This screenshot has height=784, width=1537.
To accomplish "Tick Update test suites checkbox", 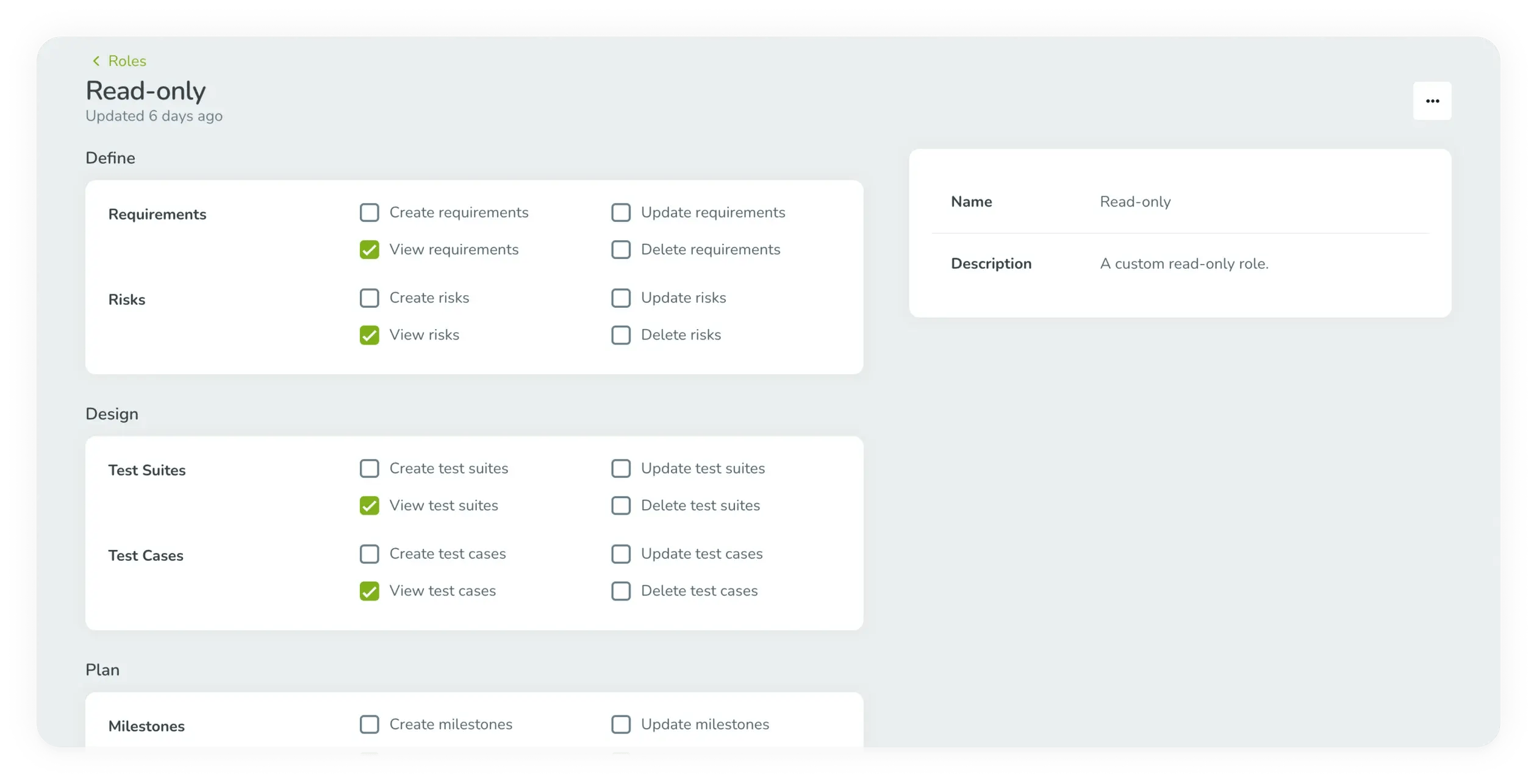I will (x=620, y=469).
